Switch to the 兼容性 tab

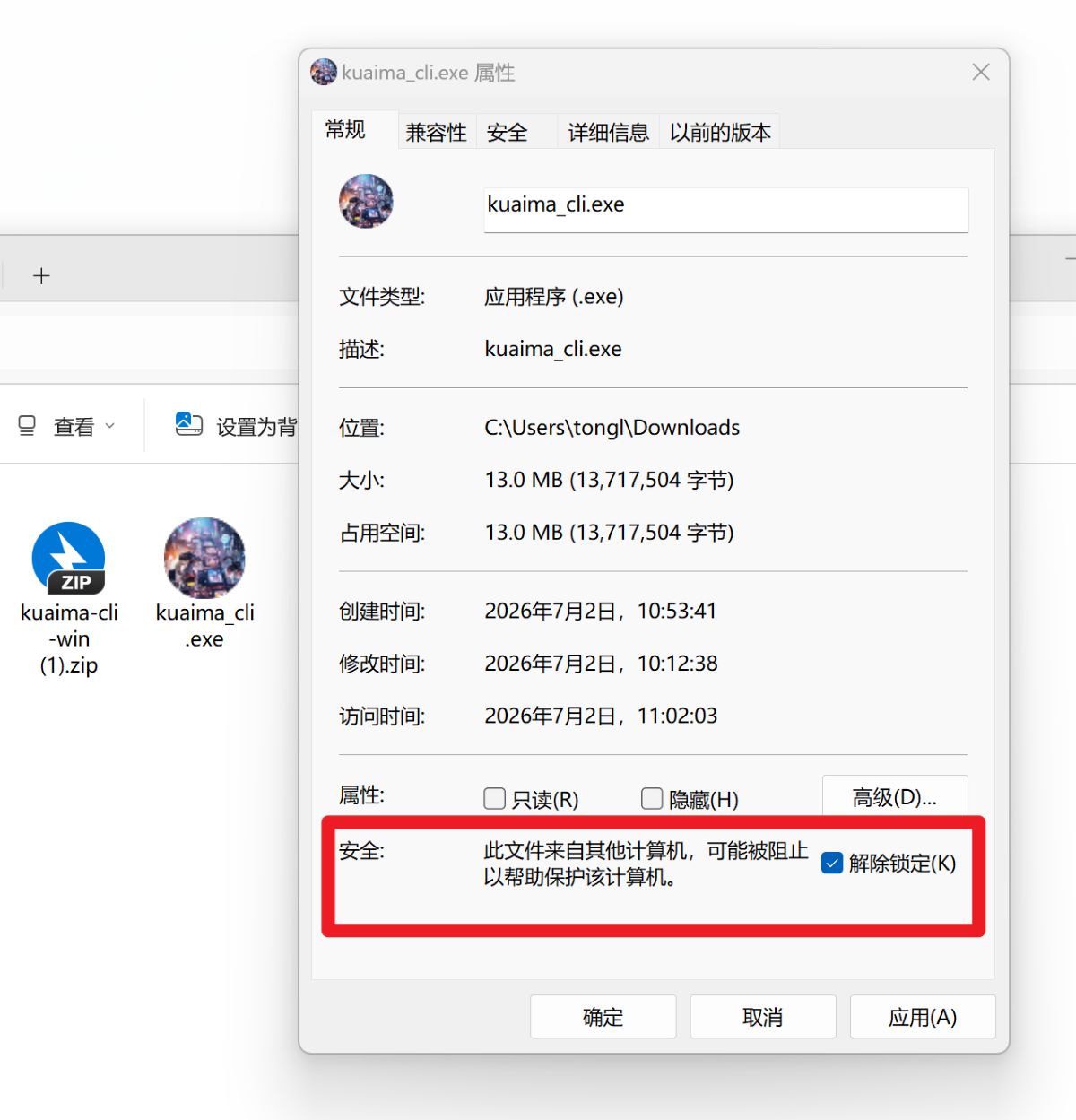pos(437,133)
